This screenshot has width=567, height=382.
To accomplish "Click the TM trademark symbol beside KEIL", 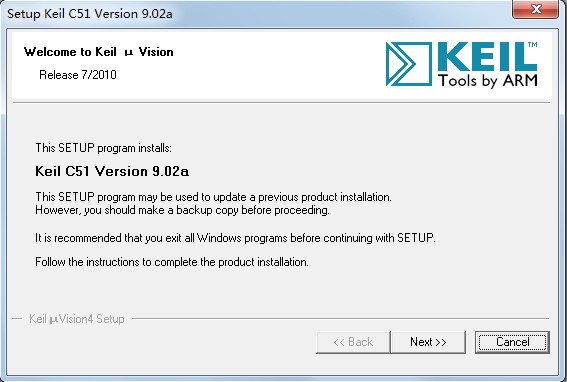I will tap(533, 45).
